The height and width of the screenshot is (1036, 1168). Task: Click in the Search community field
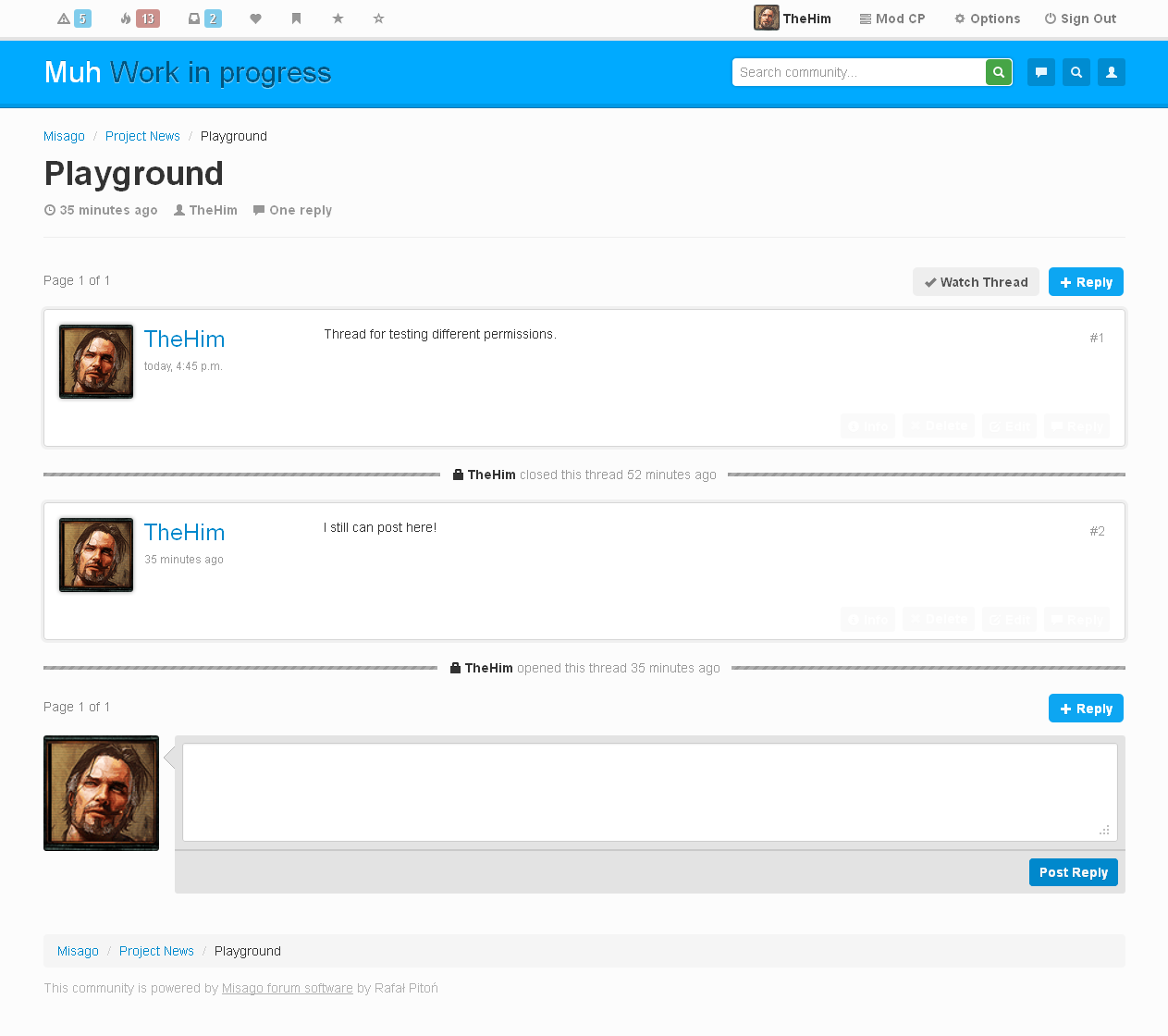(858, 72)
